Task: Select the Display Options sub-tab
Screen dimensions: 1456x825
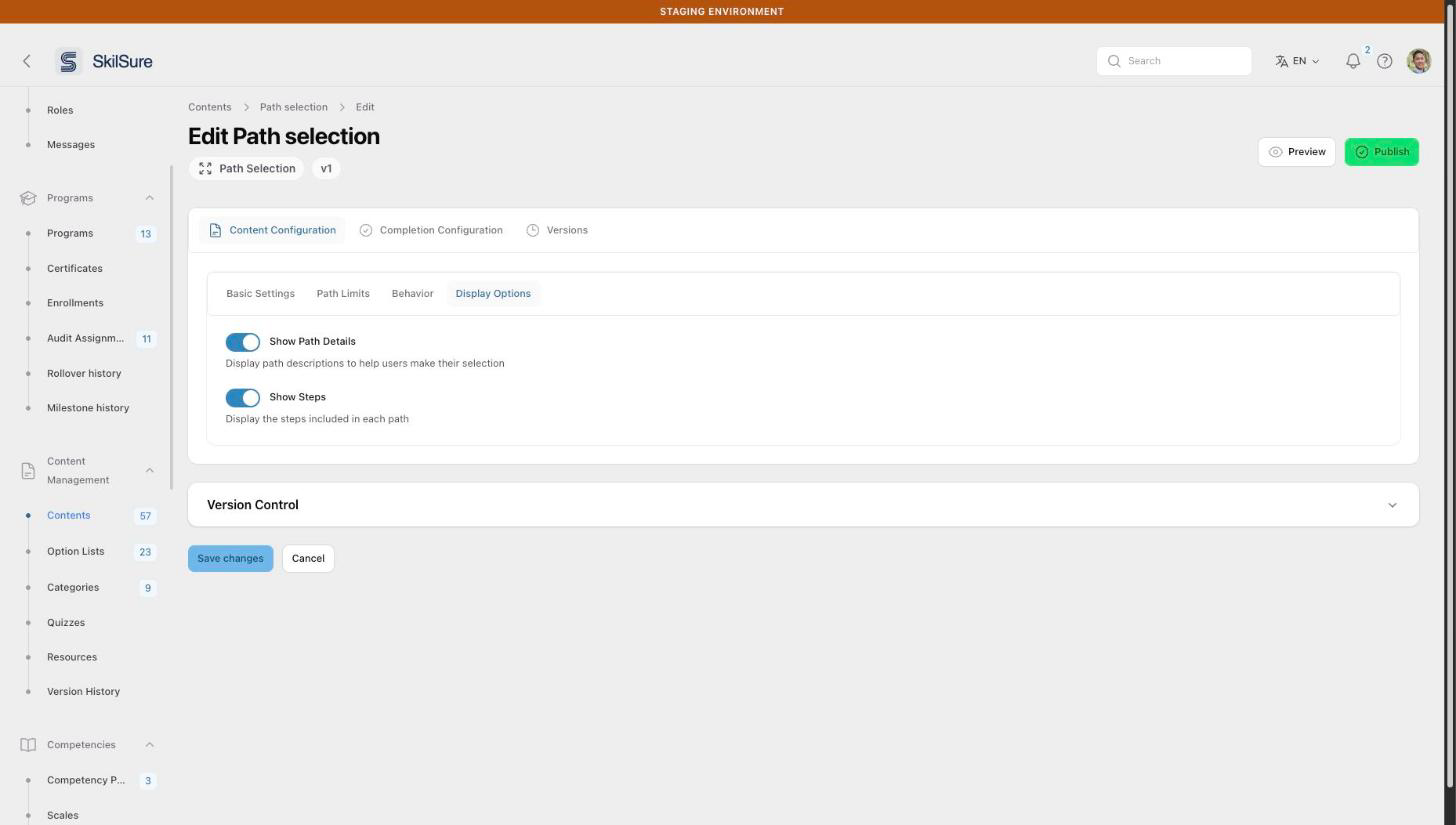Action: click(x=493, y=294)
